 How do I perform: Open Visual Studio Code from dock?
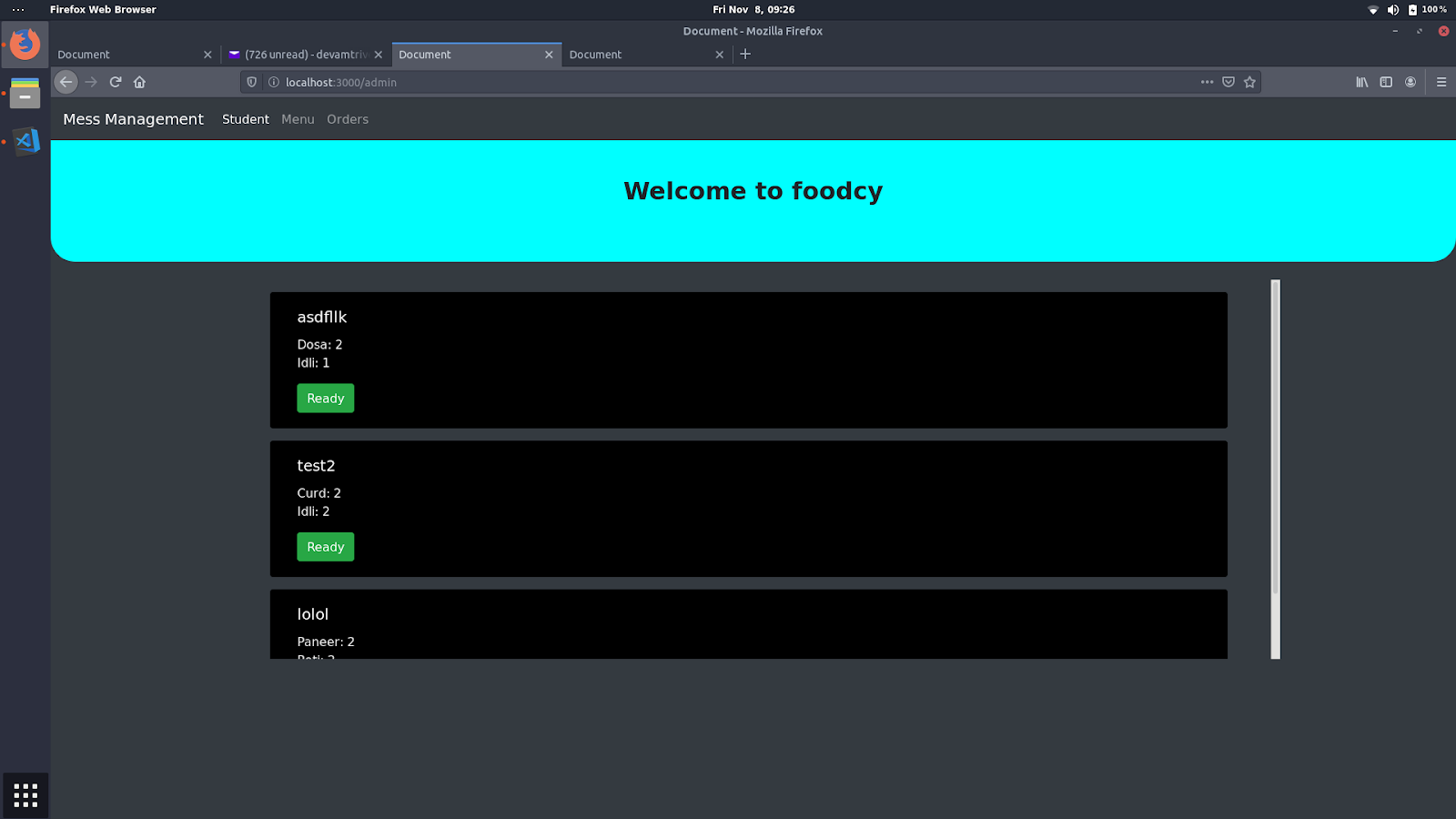point(25,141)
